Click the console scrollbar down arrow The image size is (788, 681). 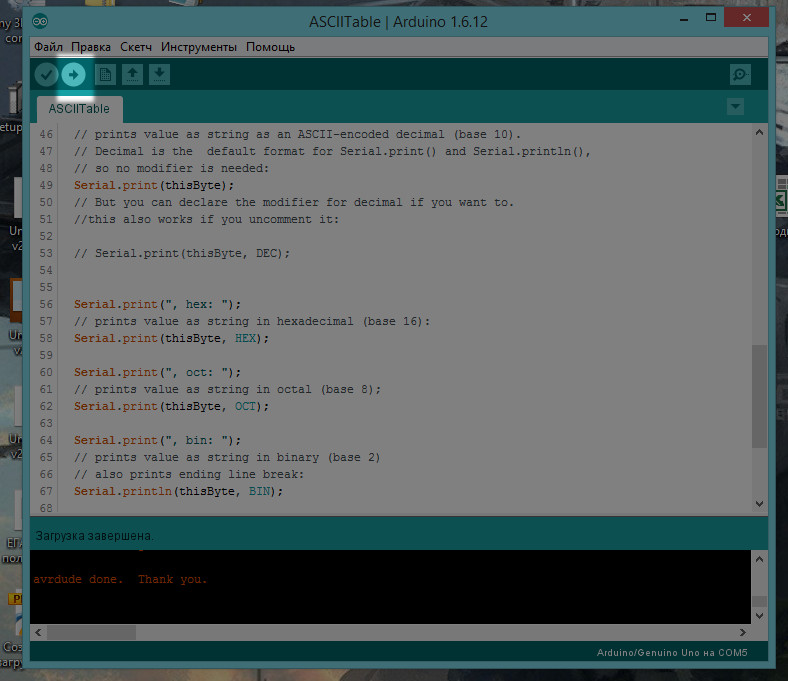tap(759, 616)
